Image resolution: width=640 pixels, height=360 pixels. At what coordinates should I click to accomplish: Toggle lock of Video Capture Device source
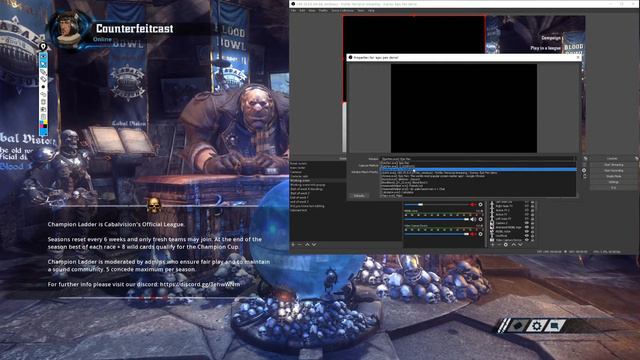pos(533,240)
